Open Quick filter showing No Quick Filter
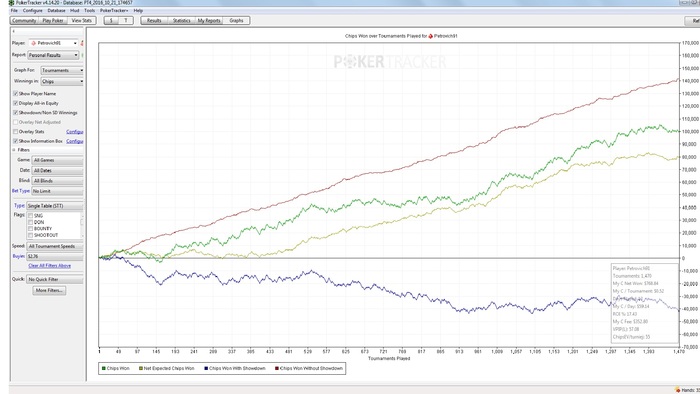 coord(54,279)
